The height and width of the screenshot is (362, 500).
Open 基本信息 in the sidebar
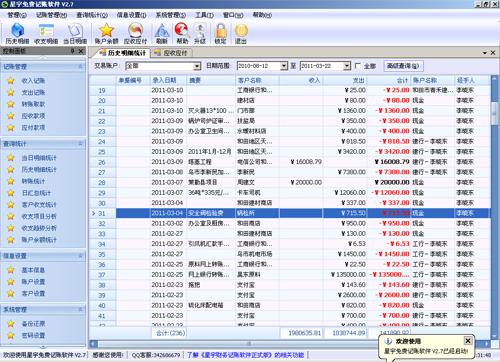(33, 270)
